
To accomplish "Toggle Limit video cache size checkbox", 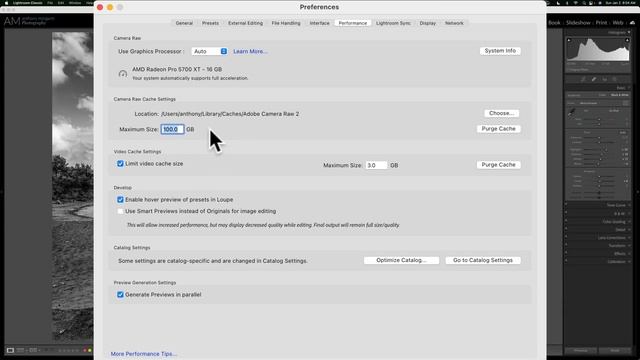I will [120, 164].
